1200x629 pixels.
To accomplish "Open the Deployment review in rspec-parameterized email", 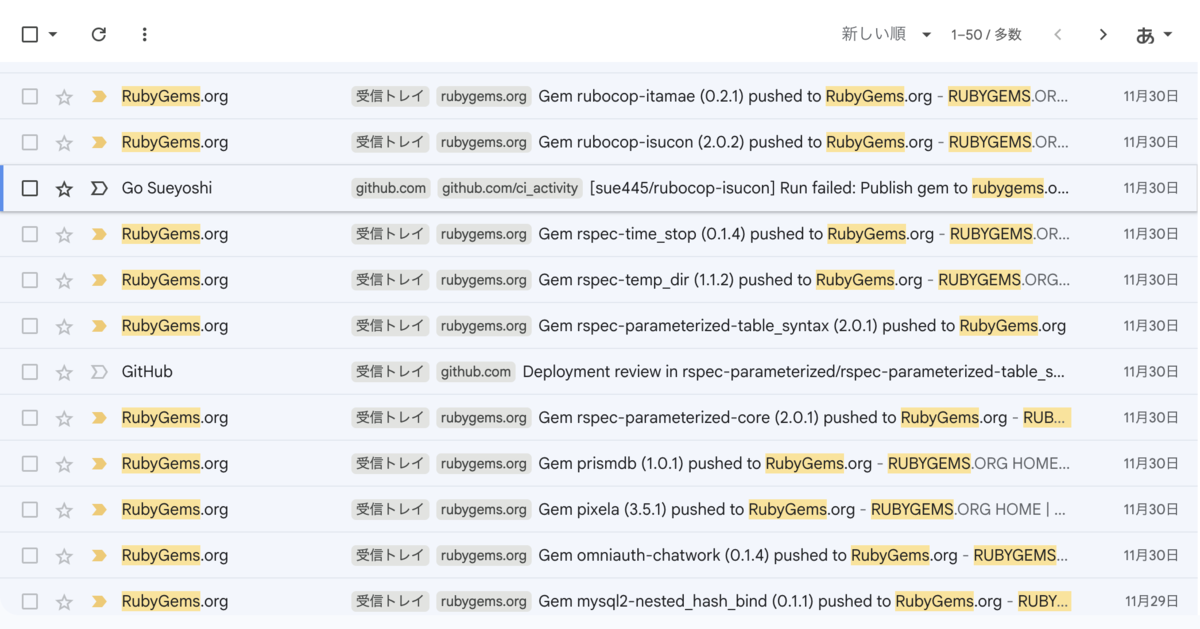I will 794,372.
